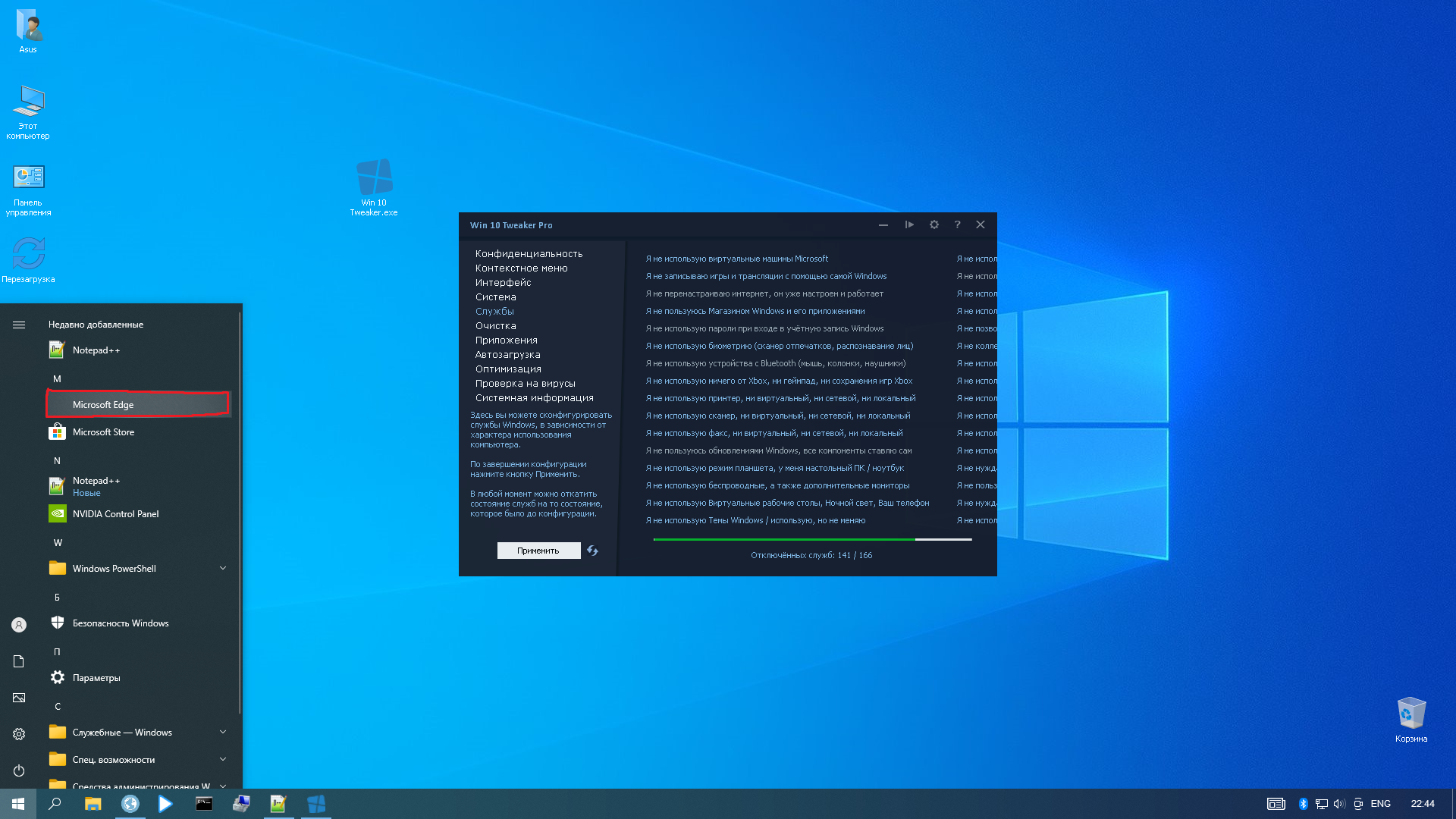Toggle the 'не записываю игры и трансляции' option
This screenshot has width=1456, height=819.
click(766, 277)
